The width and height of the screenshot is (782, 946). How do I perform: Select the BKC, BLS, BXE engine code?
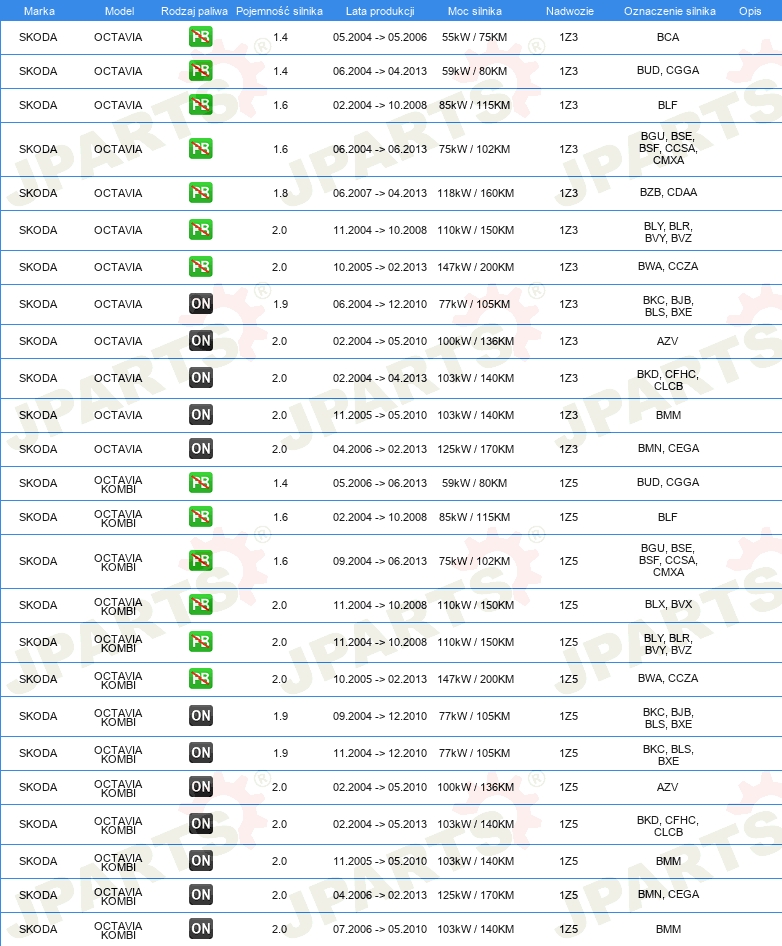[668, 755]
